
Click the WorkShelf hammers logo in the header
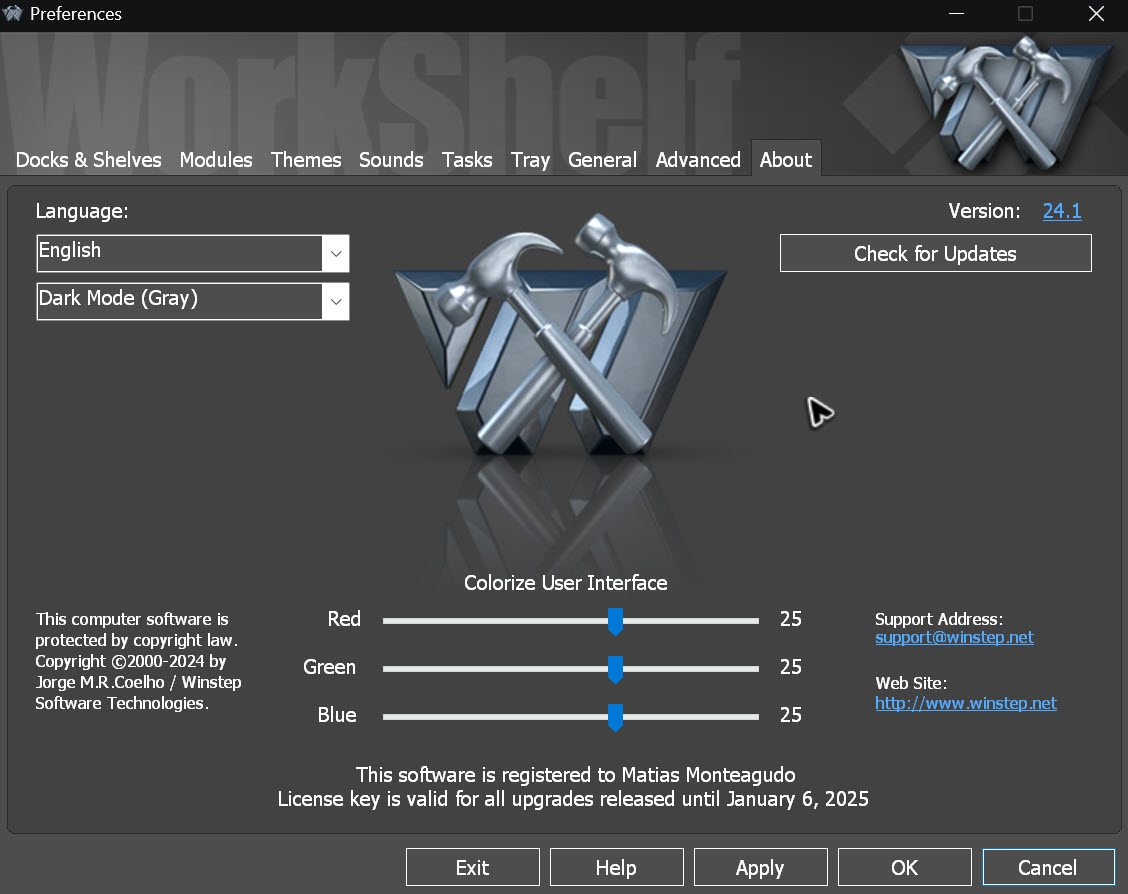point(1005,102)
